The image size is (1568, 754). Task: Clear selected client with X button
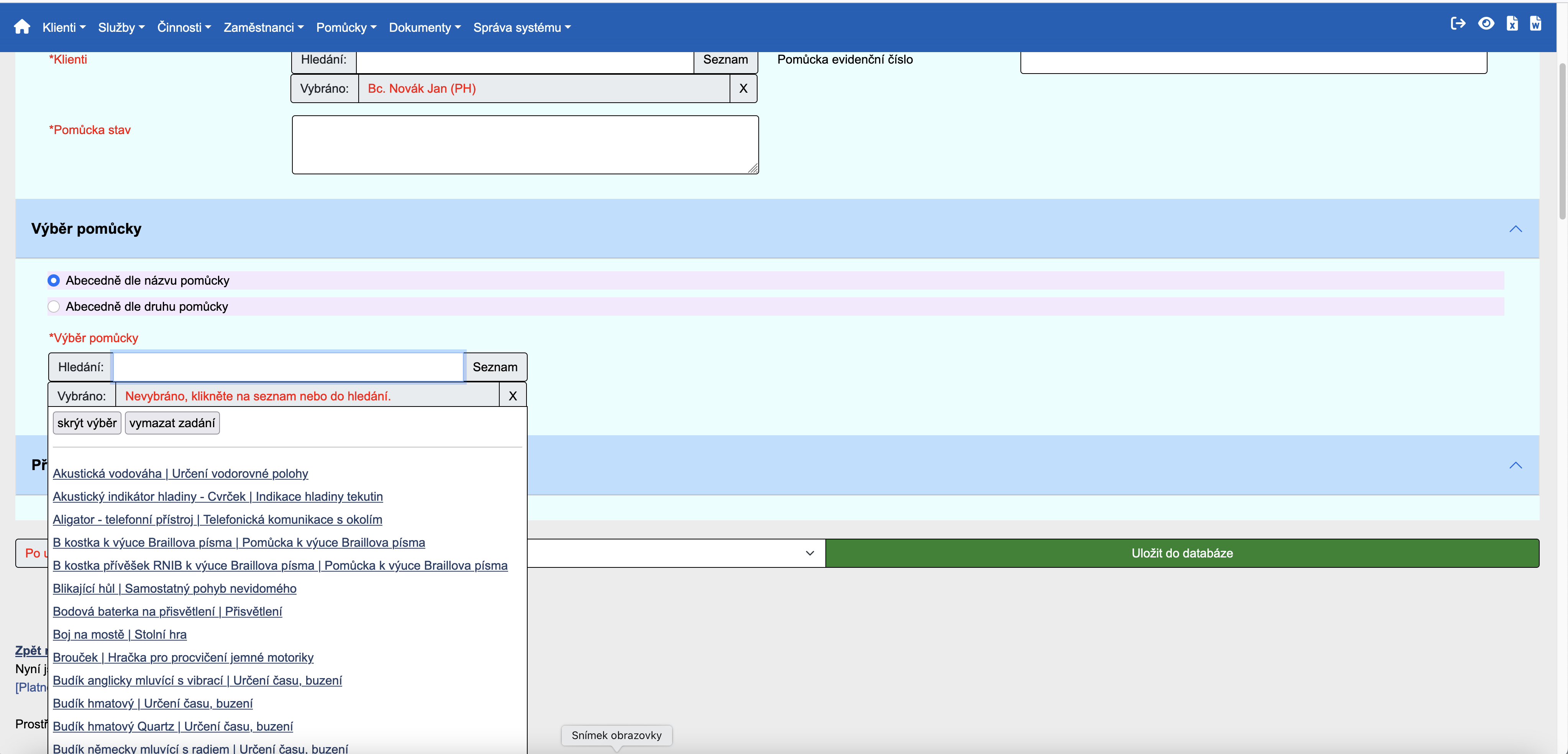tap(743, 88)
